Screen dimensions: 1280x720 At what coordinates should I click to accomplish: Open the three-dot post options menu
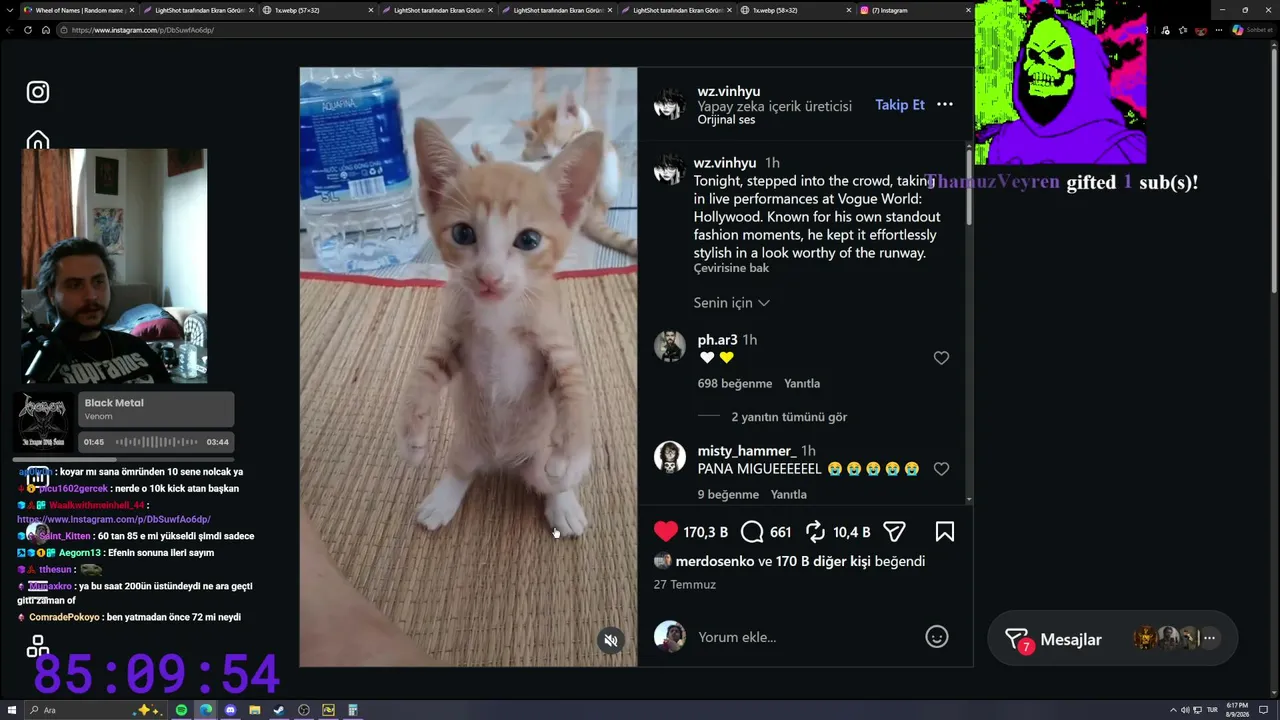[x=945, y=104]
